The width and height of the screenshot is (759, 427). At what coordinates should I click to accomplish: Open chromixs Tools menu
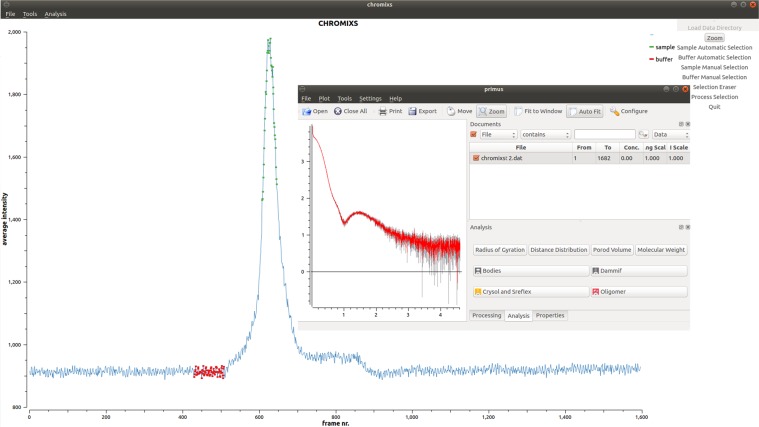(x=30, y=14)
